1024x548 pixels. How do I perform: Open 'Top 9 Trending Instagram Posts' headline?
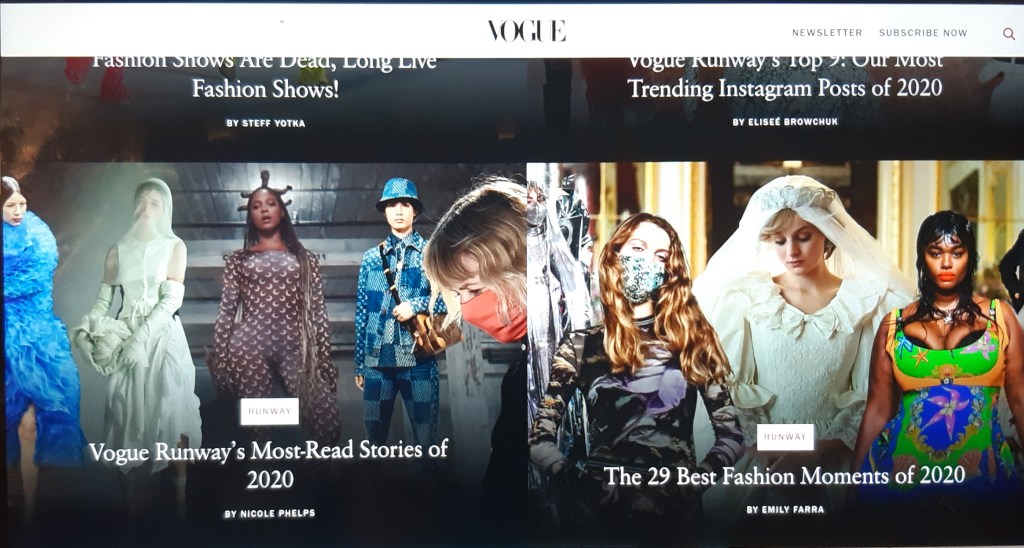click(784, 75)
